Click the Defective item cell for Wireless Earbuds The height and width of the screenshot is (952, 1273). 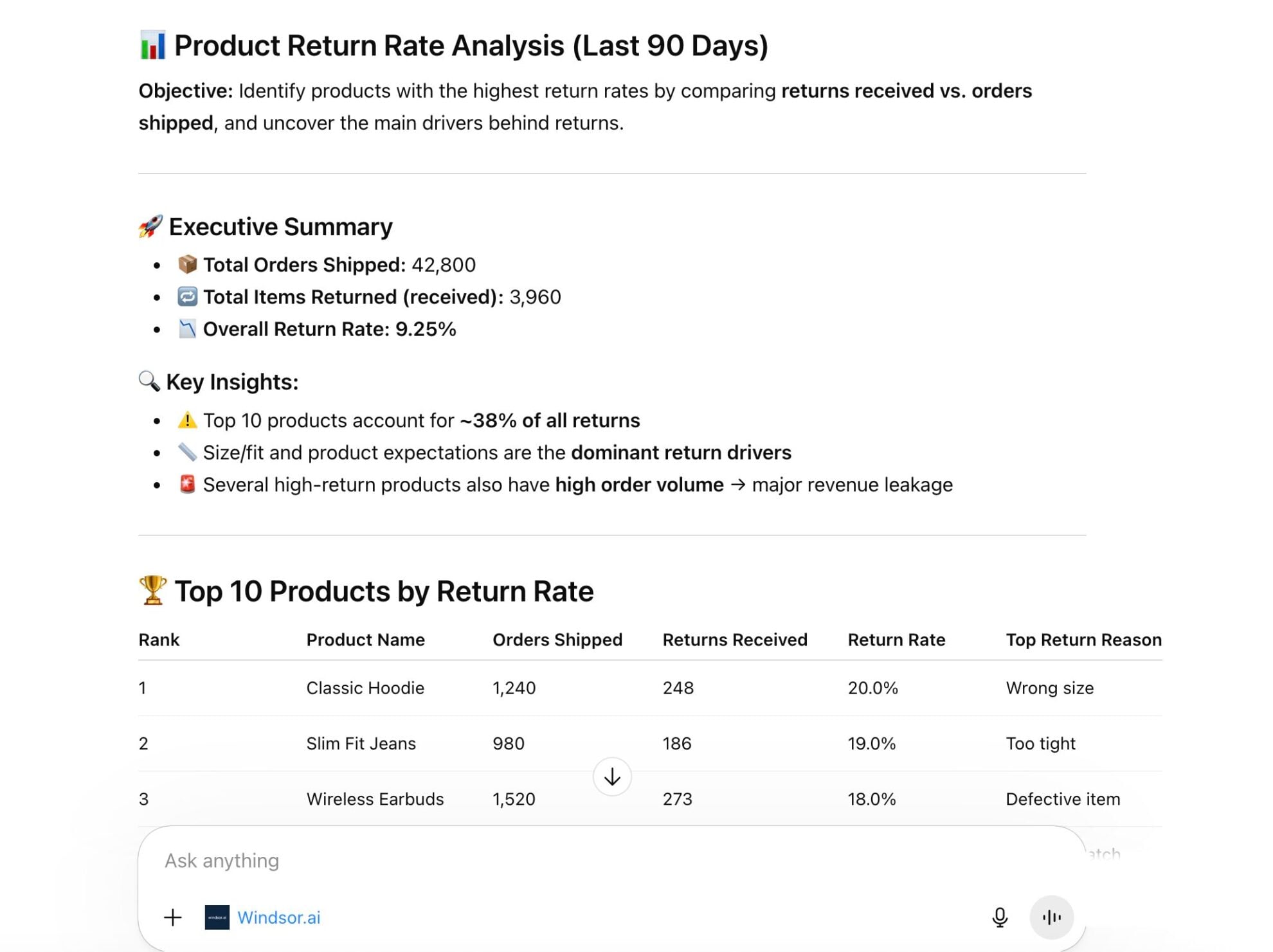pos(1062,798)
